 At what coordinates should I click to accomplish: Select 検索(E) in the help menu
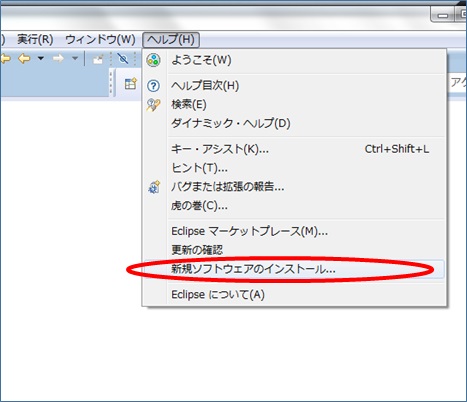point(295,105)
